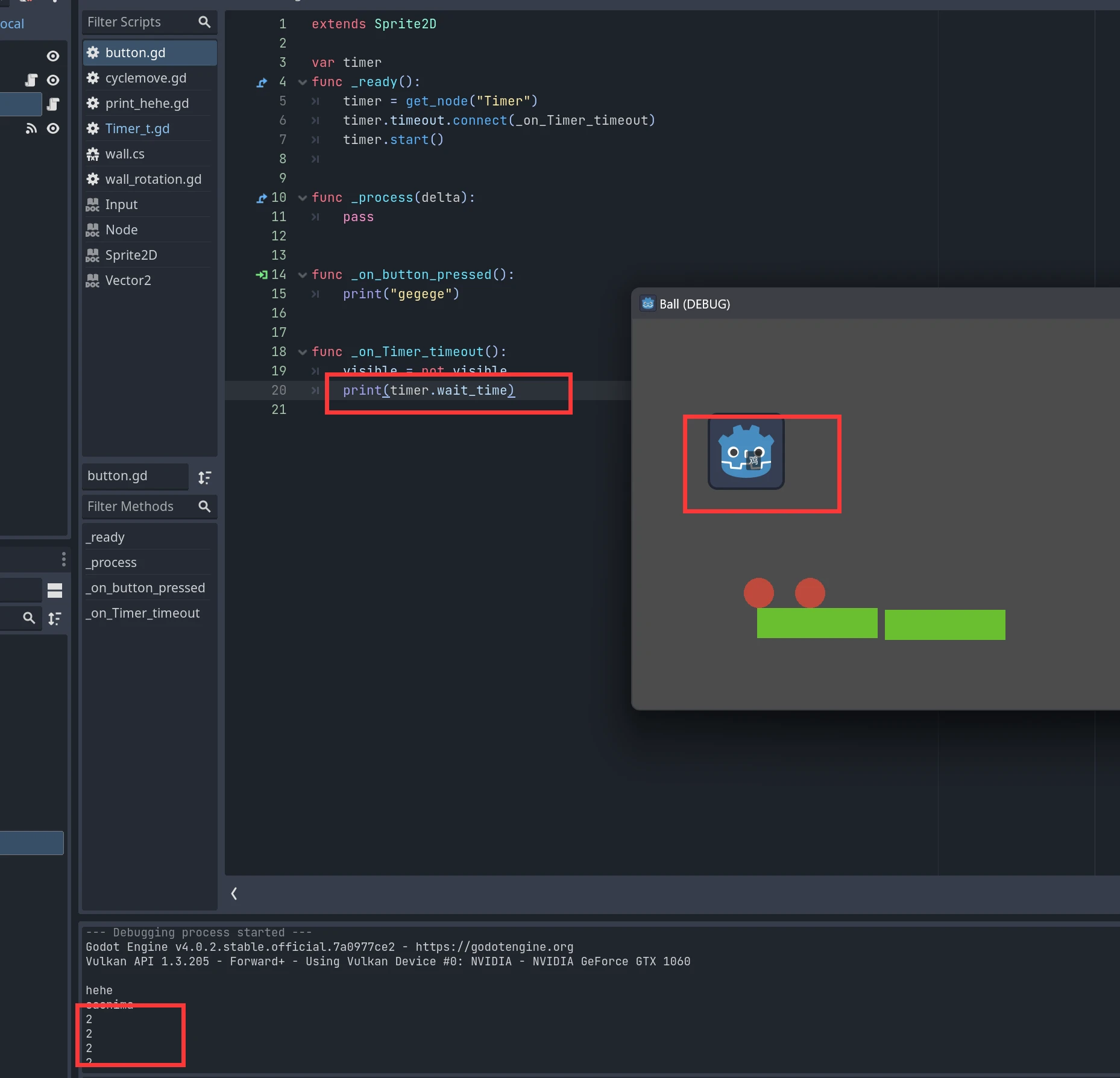This screenshot has height=1078, width=1120.
Task: Toggle visibility of the top scene node
Action: coord(52,55)
